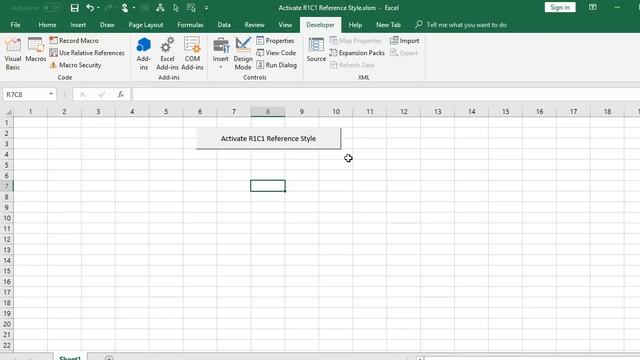Open Excel Add-ins dialog
This screenshot has height=360, width=640.
pyautogui.click(x=167, y=54)
